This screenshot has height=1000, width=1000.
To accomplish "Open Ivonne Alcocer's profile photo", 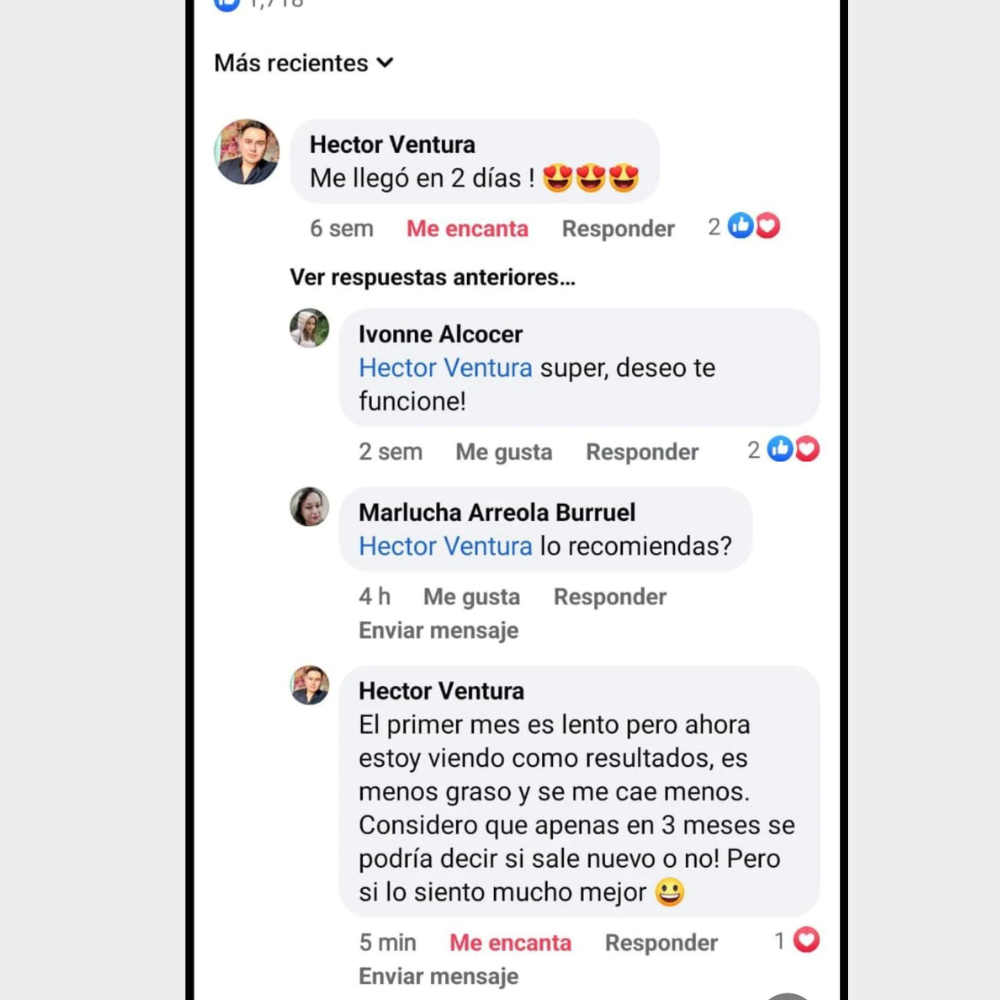I will pos(309,328).
